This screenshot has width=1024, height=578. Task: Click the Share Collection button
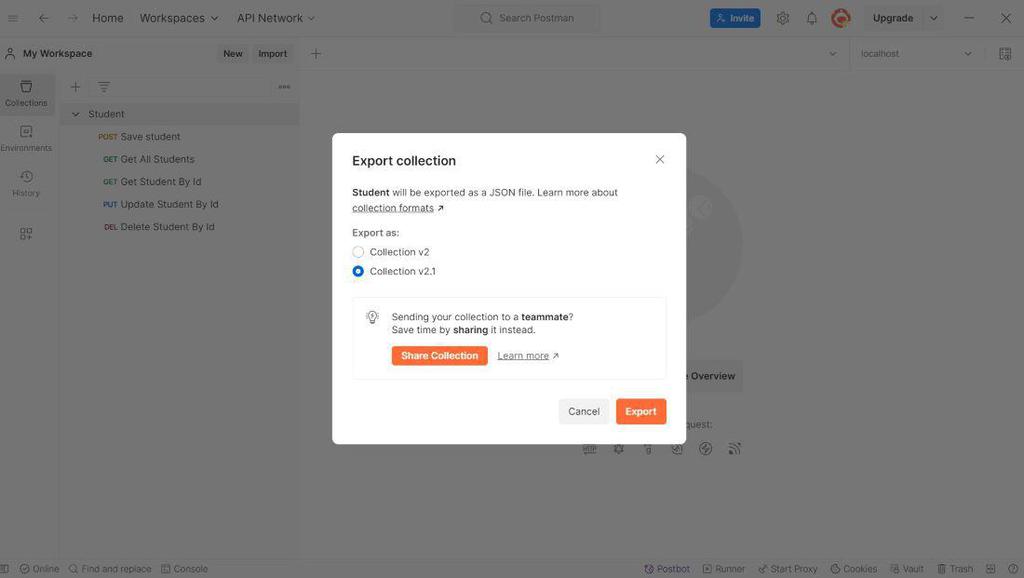click(x=439, y=356)
